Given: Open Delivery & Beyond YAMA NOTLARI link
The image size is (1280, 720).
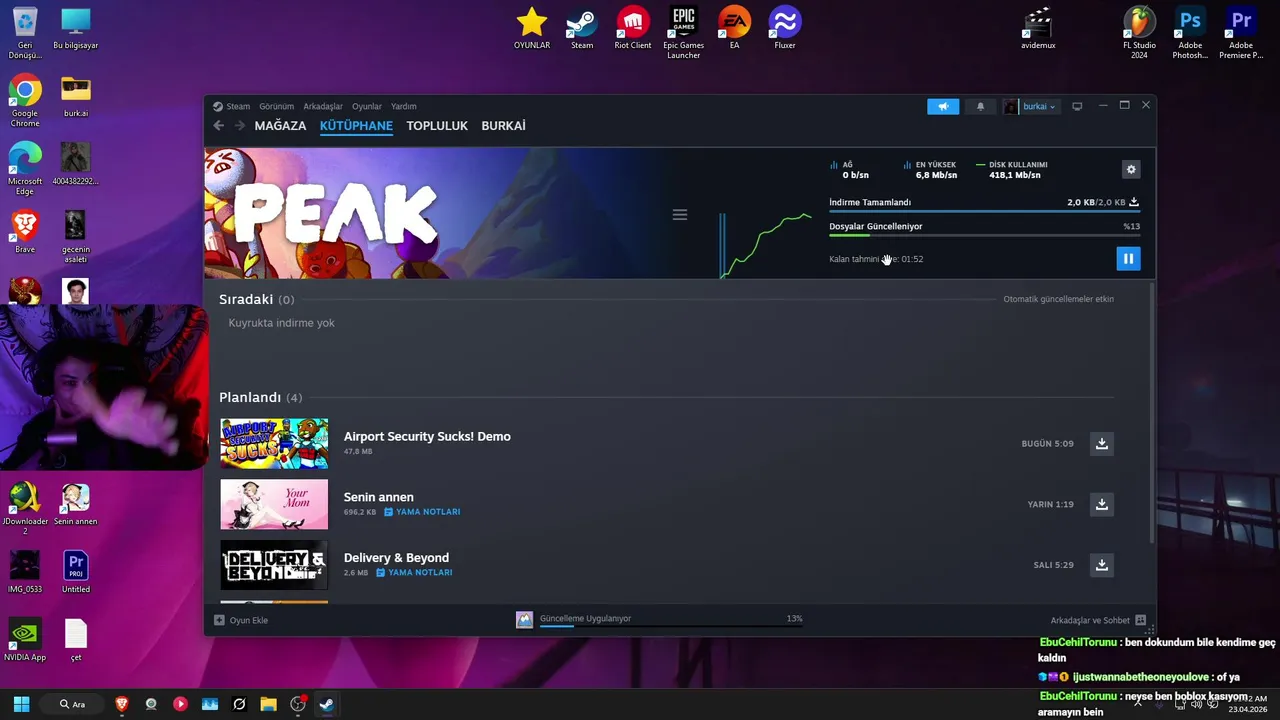Looking at the screenshot, I should (414, 573).
